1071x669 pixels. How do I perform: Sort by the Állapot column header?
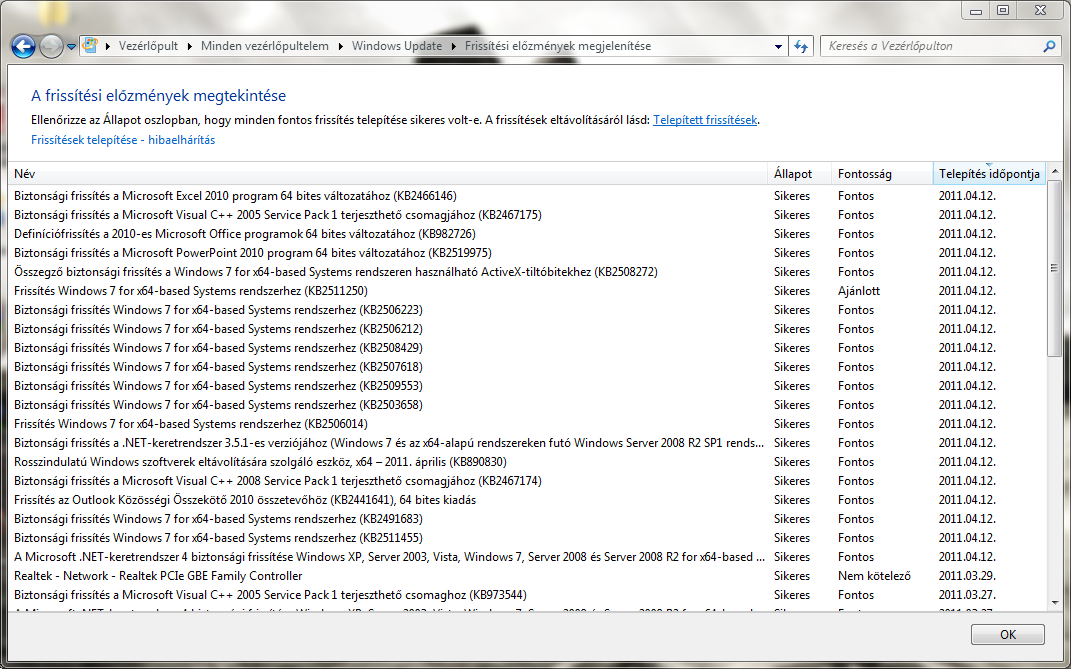(x=799, y=174)
